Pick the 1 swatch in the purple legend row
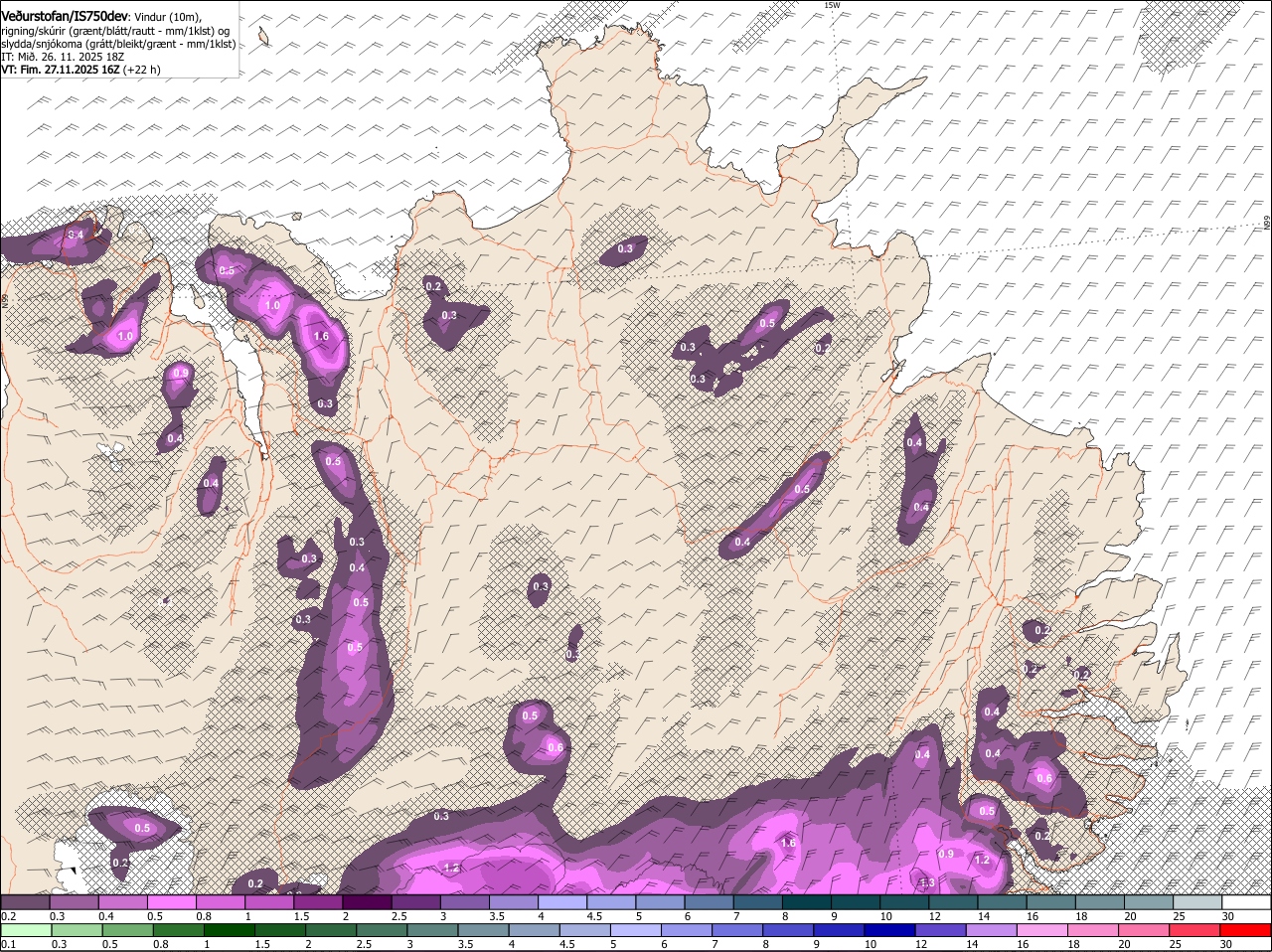This screenshot has width=1272, height=952. tap(269, 902)
